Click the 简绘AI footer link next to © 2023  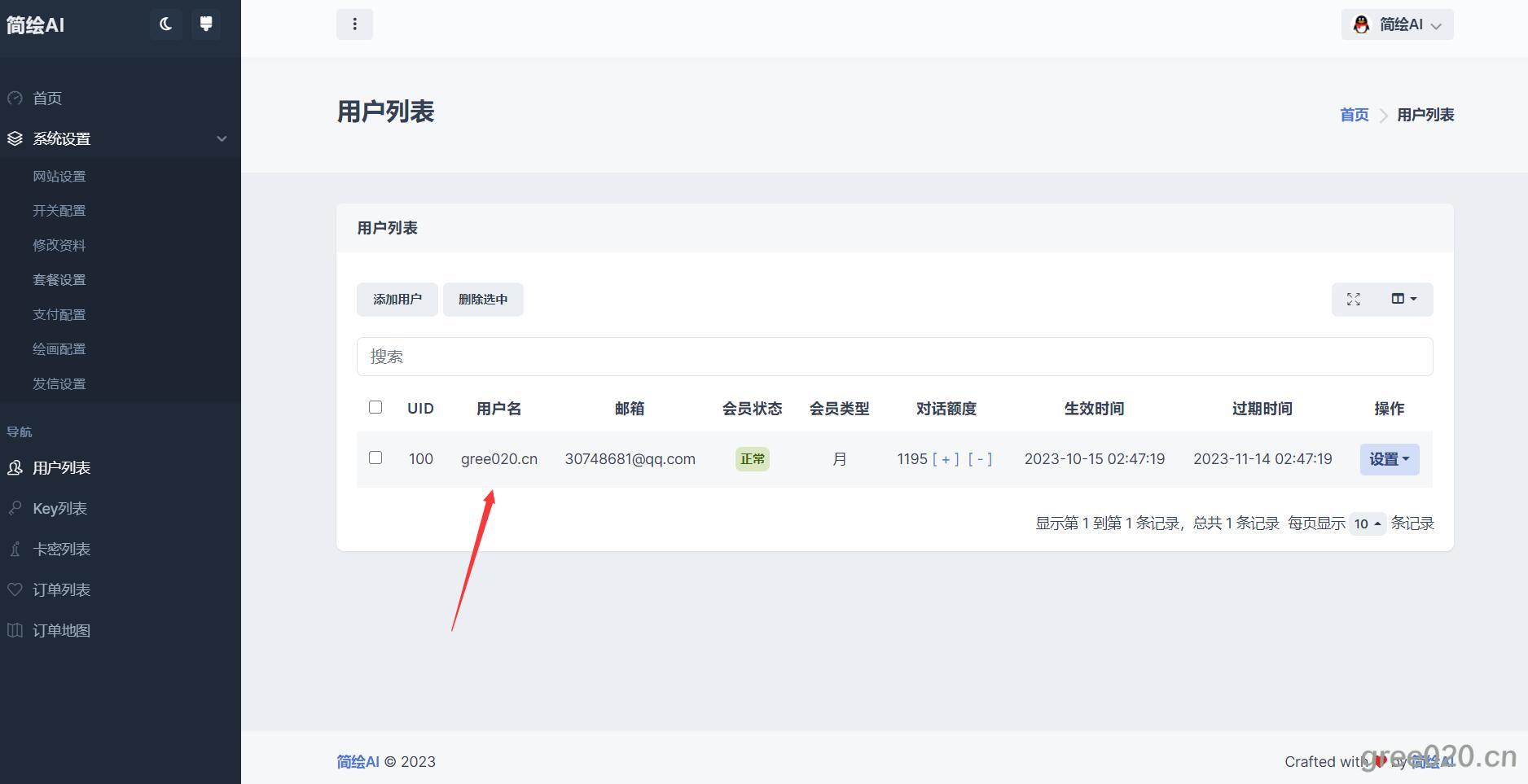click(x=358, y=762)
